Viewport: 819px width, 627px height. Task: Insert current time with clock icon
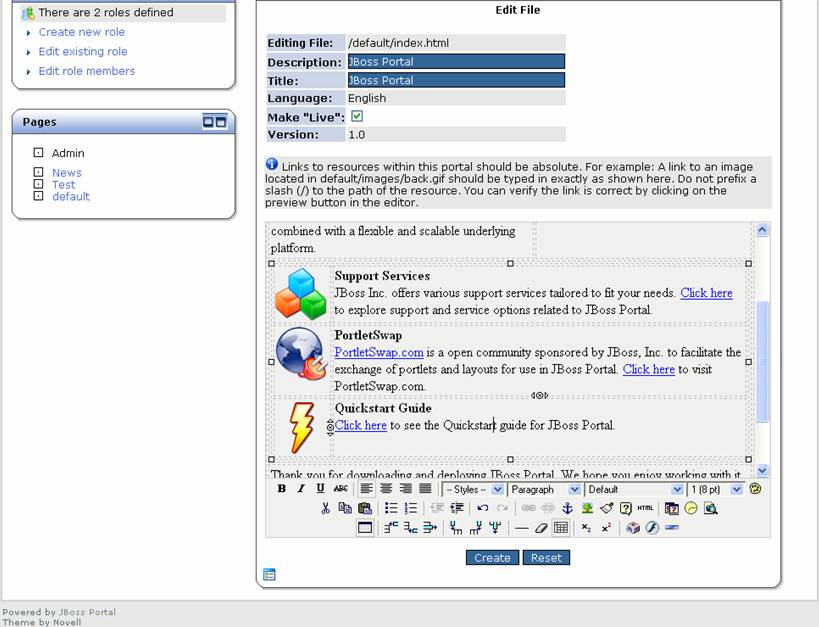click(691, 508)
